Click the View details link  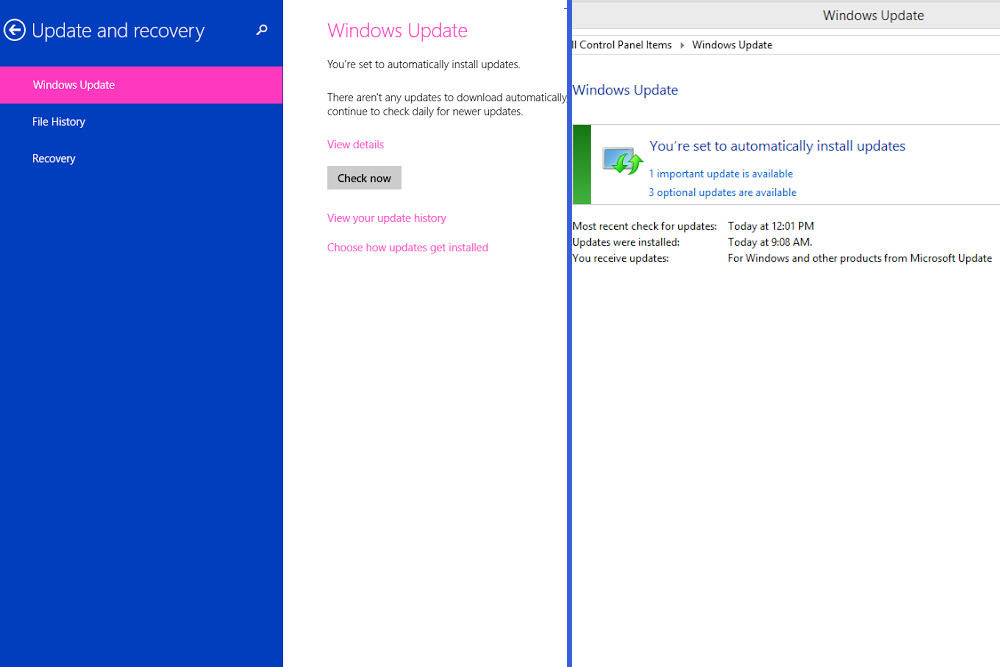355,145
